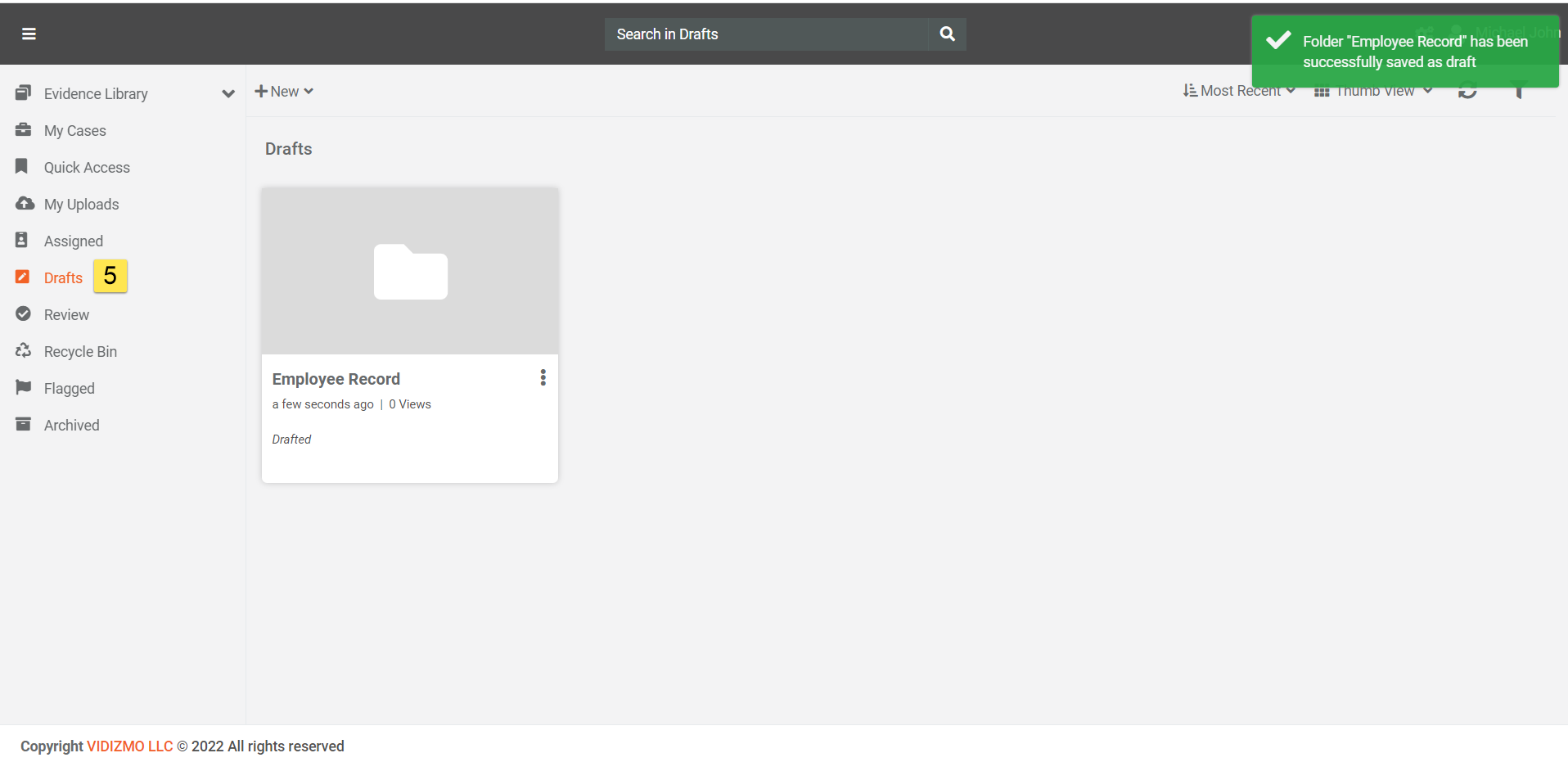This screenshot has width=1568, height=762.
Task: Open the Archived section
Action: point(71,426)
